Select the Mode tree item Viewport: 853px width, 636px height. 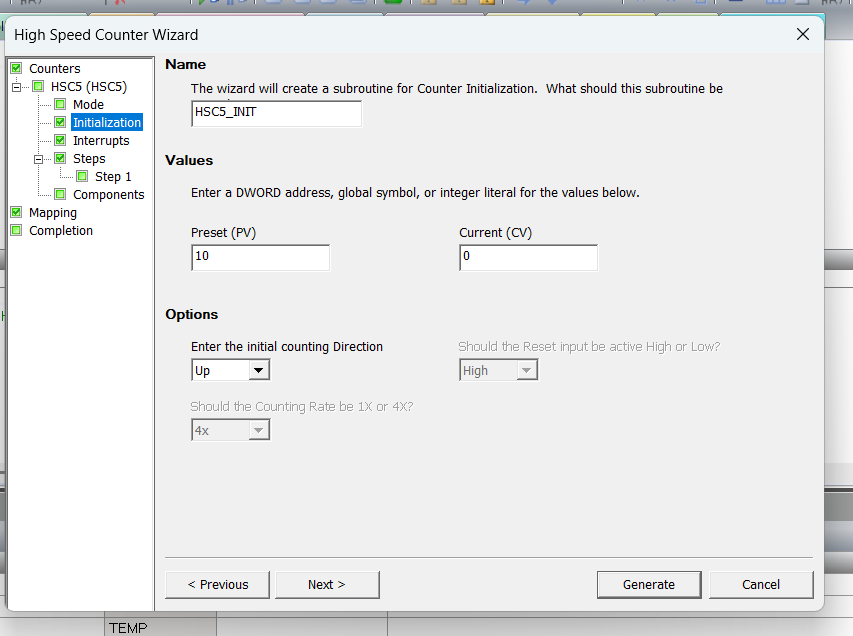[x=88, y=104]
